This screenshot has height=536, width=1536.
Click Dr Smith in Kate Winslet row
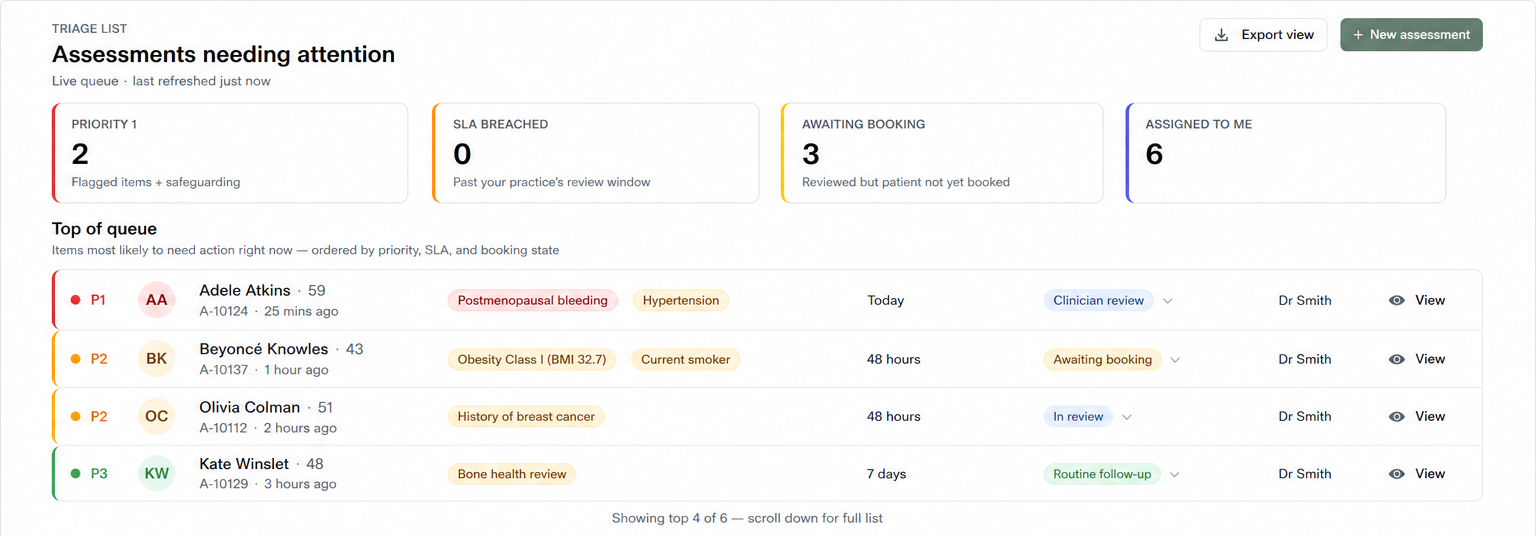[1305, 474]
